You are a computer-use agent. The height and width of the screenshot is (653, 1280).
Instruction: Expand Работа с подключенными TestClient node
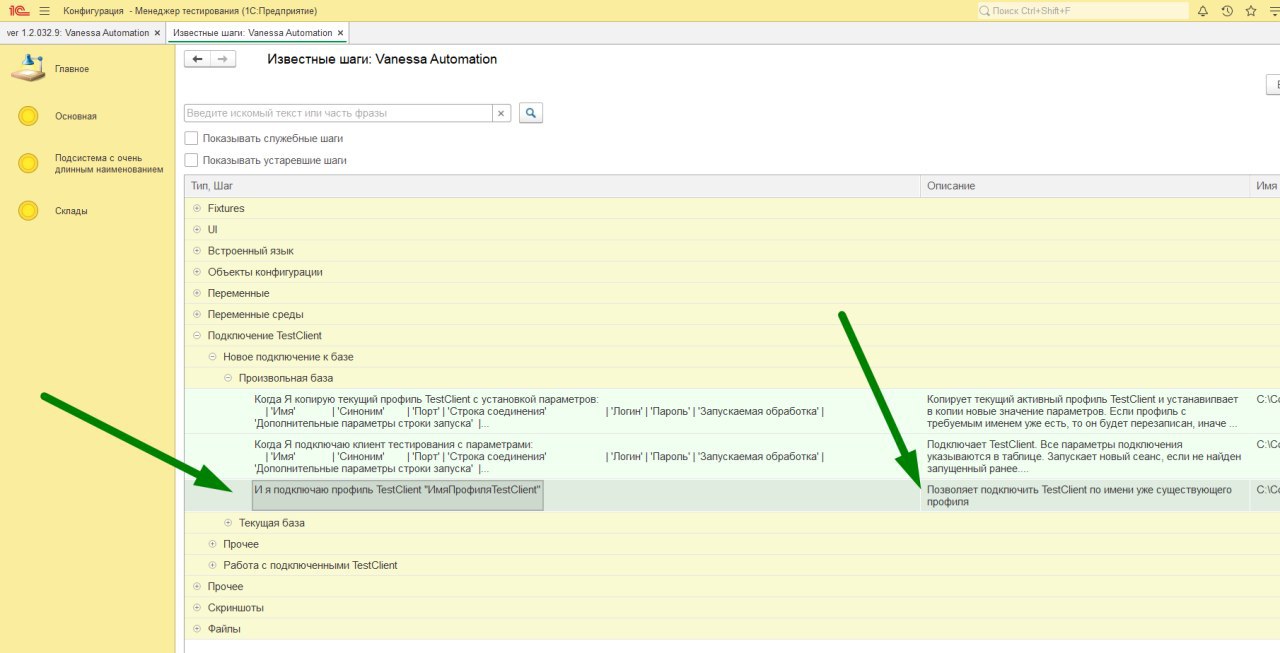[212, 565]
